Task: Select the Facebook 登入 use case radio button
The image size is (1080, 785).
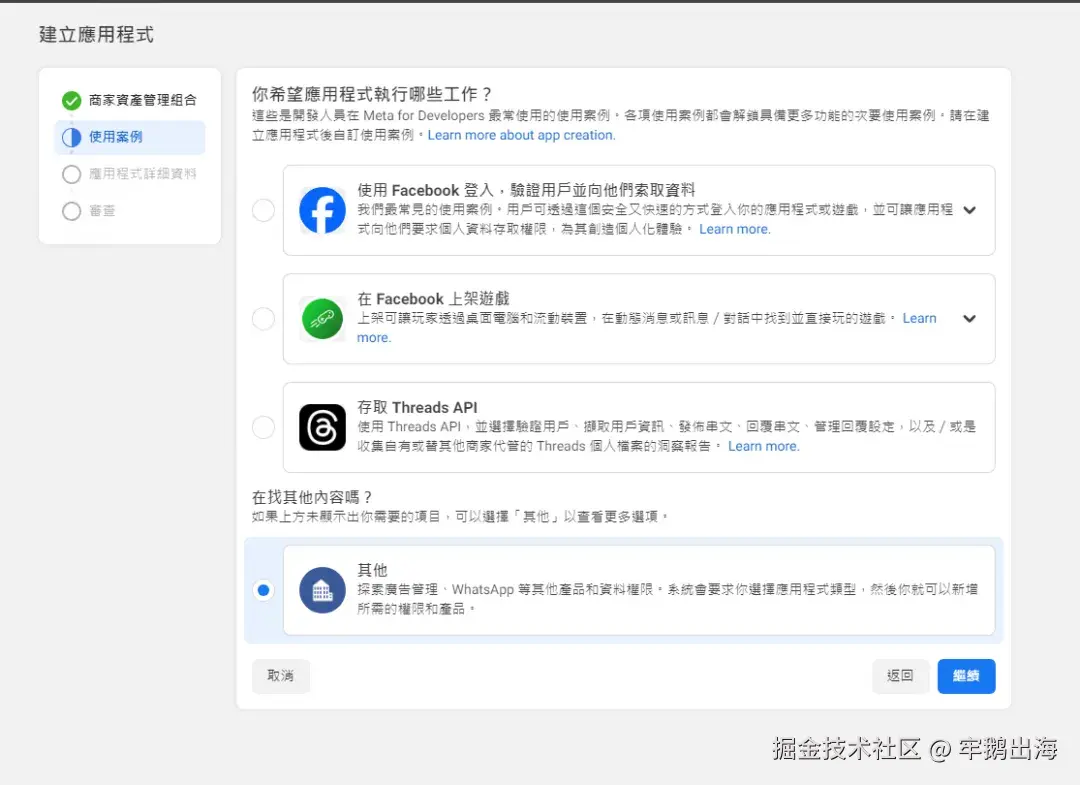Action: point(263,210)
